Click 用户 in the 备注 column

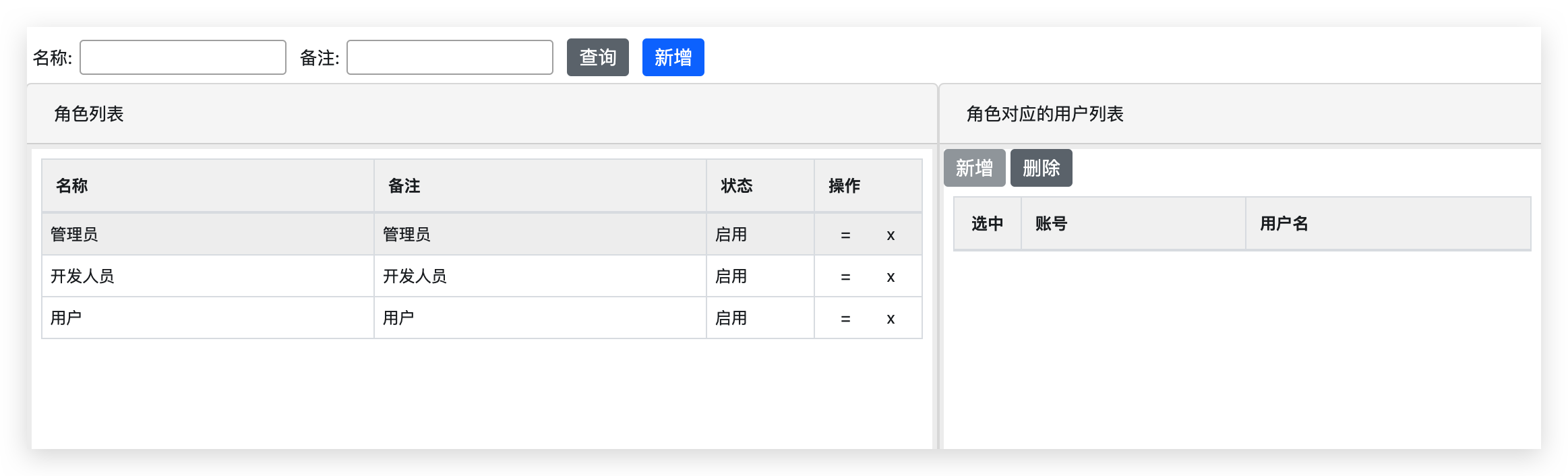pyautogui.click(x=398, y=318)
